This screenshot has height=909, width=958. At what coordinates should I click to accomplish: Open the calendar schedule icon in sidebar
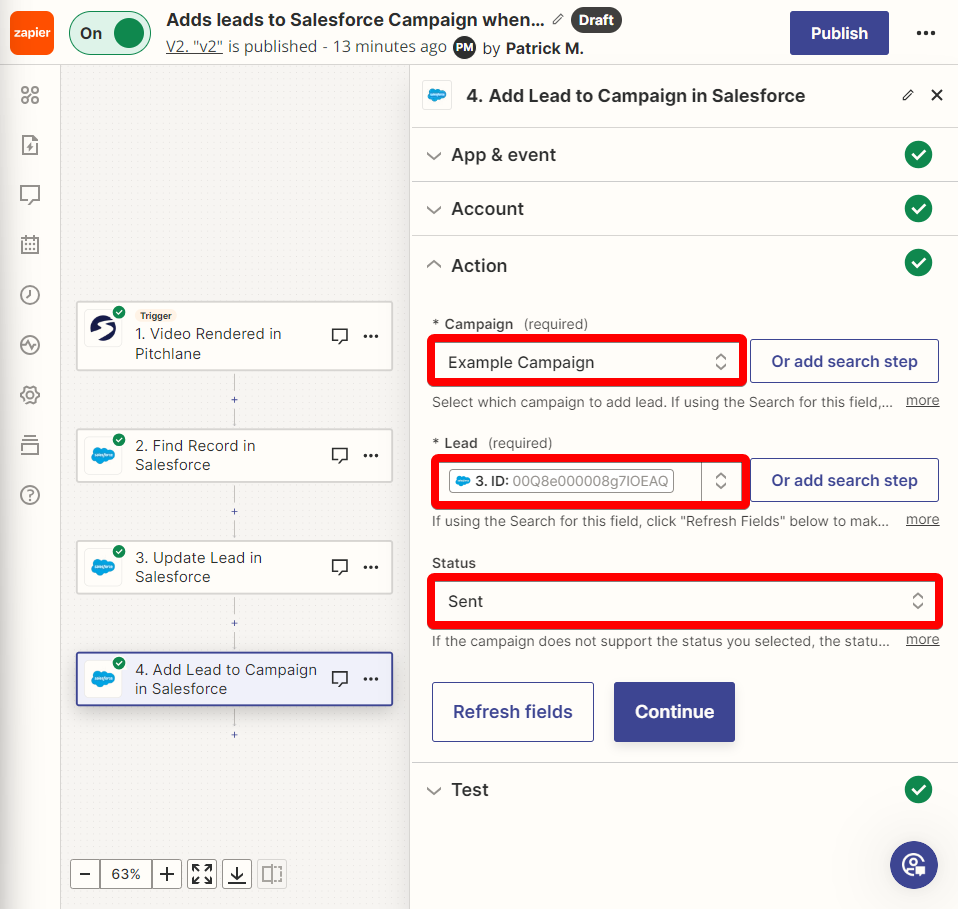30,245
